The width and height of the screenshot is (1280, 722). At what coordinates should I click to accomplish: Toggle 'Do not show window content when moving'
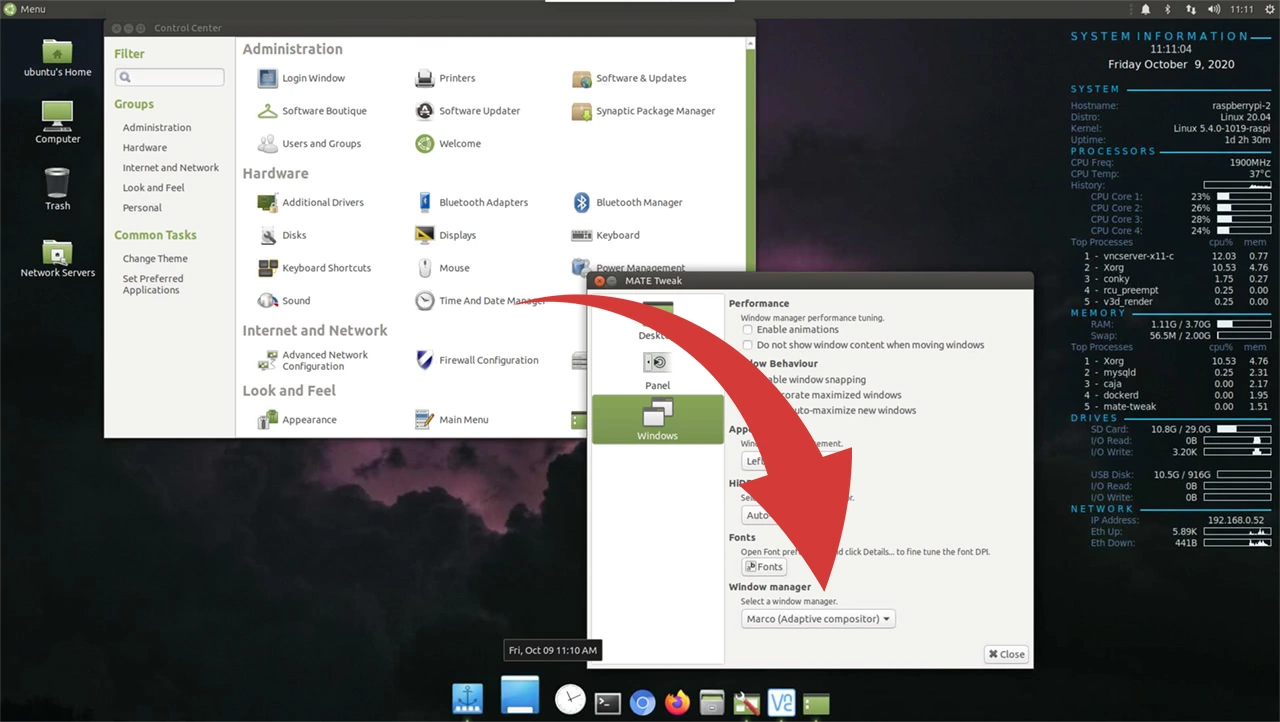(748, 345)
